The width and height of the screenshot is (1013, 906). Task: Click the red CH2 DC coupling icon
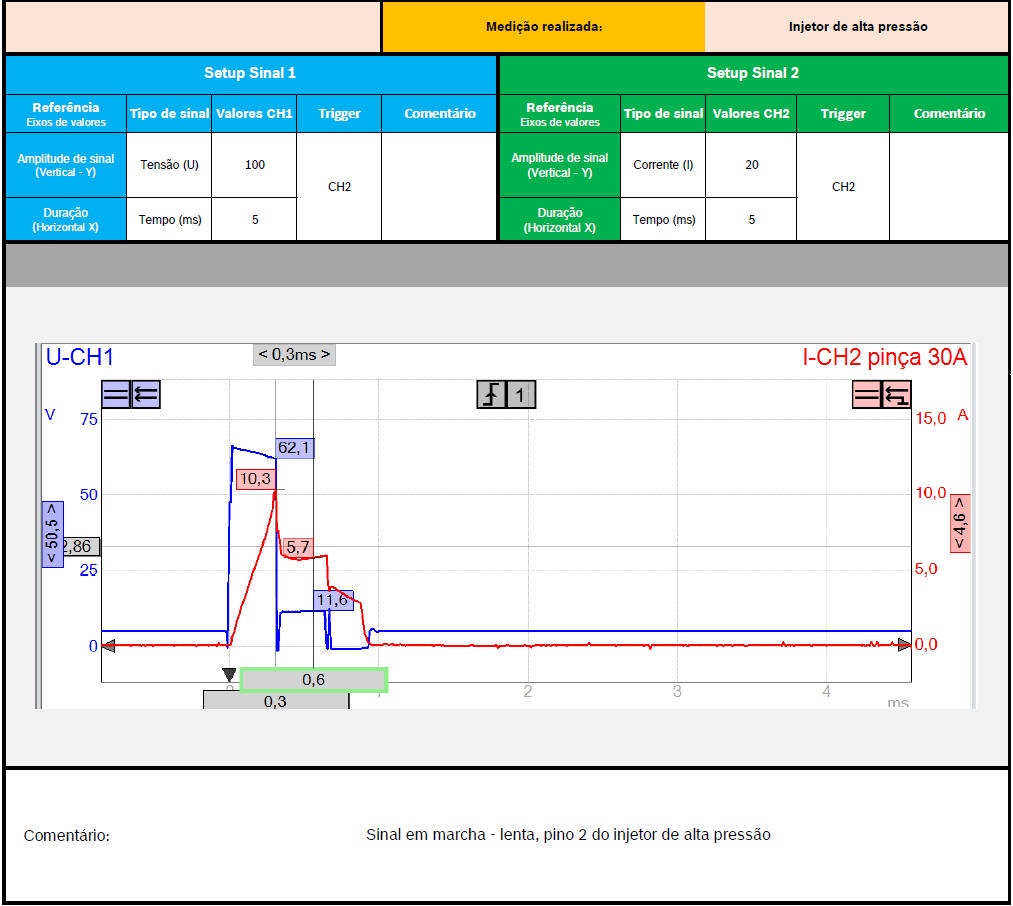click(x=867, y=395)
